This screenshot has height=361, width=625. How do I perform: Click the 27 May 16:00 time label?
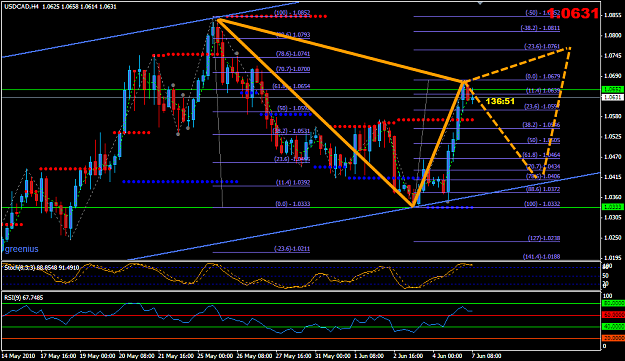coord(293,356)
